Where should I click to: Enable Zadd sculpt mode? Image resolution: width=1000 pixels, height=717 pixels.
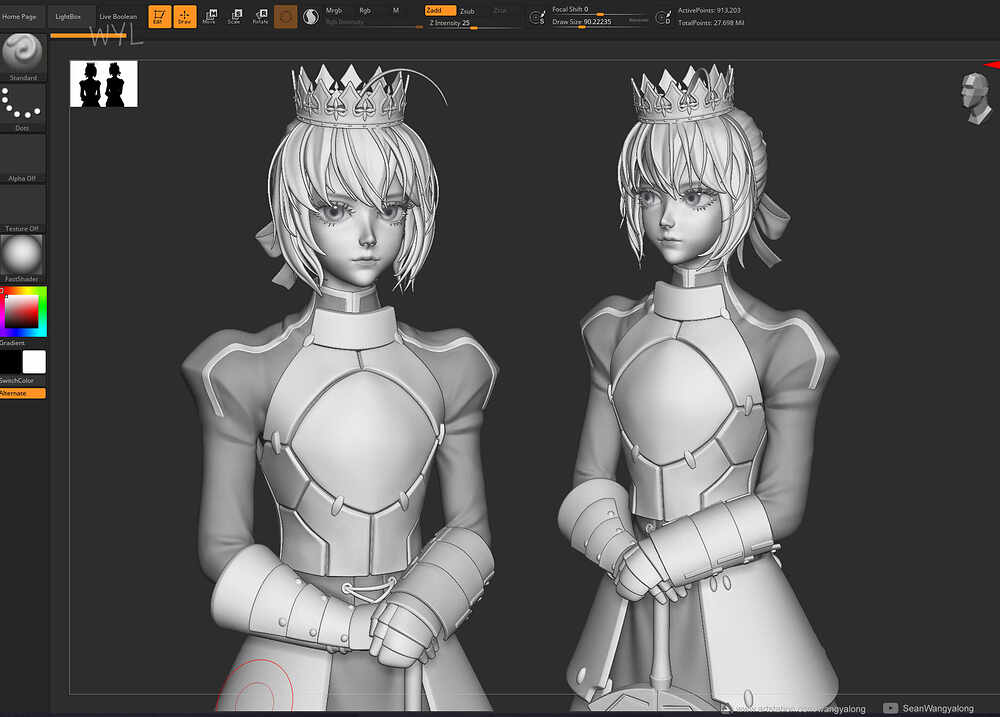click(440, 11)
